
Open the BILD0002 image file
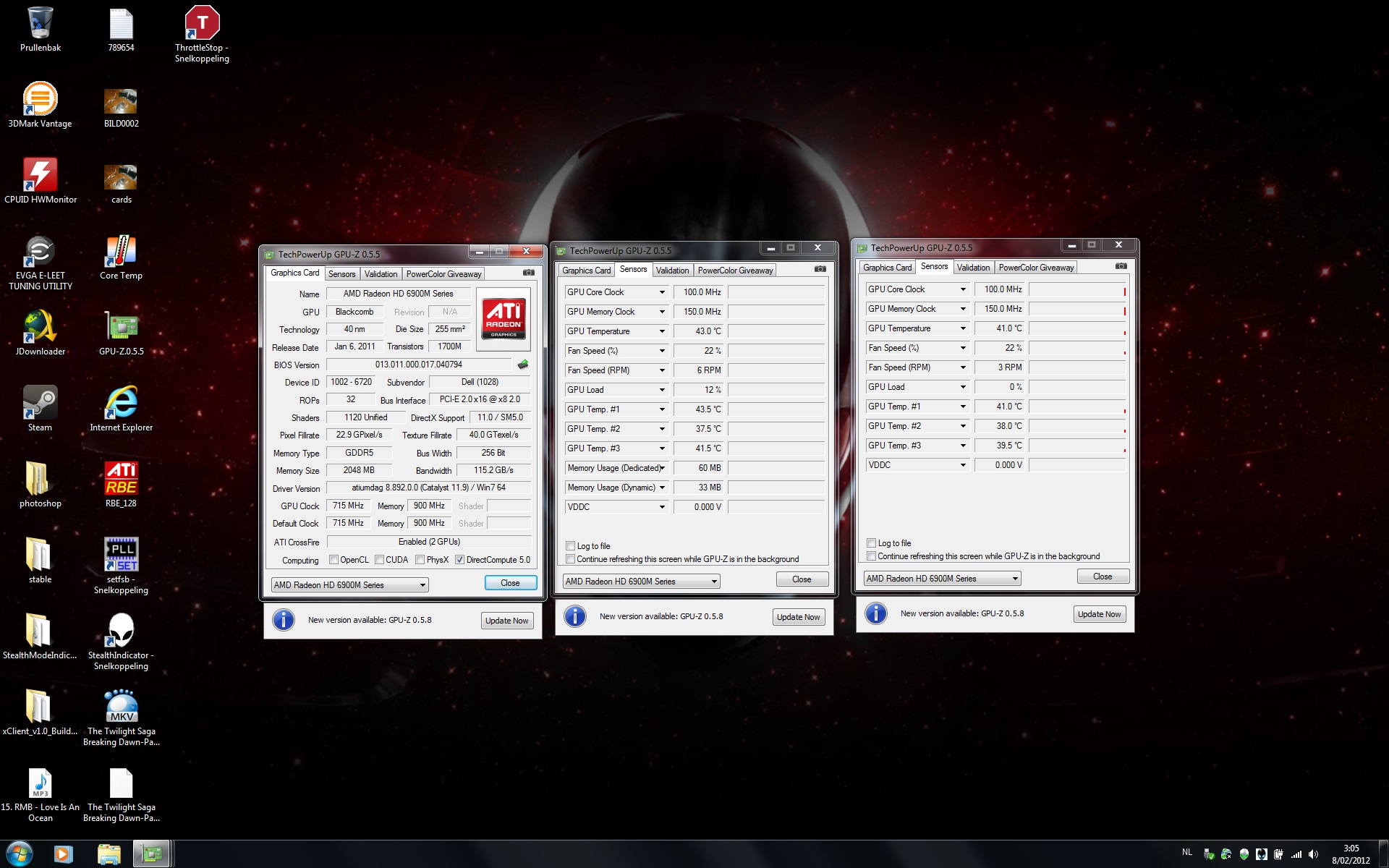point(121,101)
